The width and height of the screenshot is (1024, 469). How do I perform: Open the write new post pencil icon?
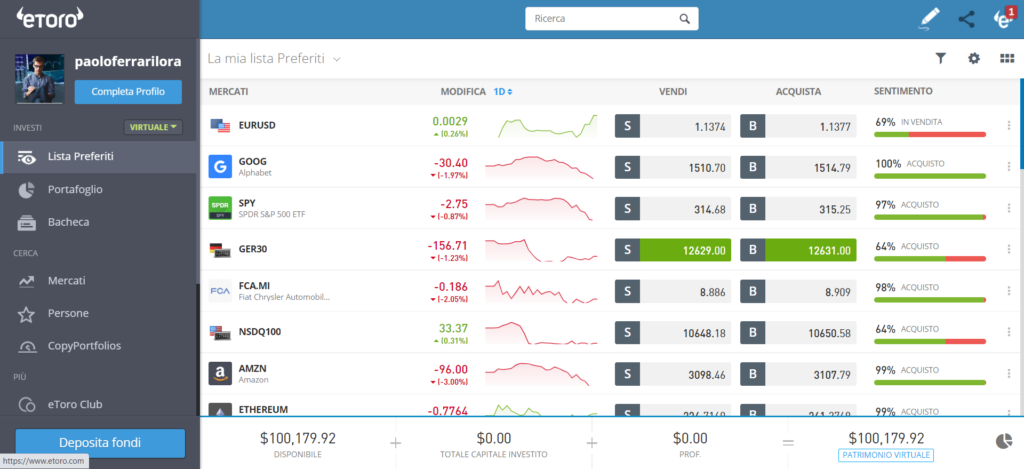[x=929, y=19]
